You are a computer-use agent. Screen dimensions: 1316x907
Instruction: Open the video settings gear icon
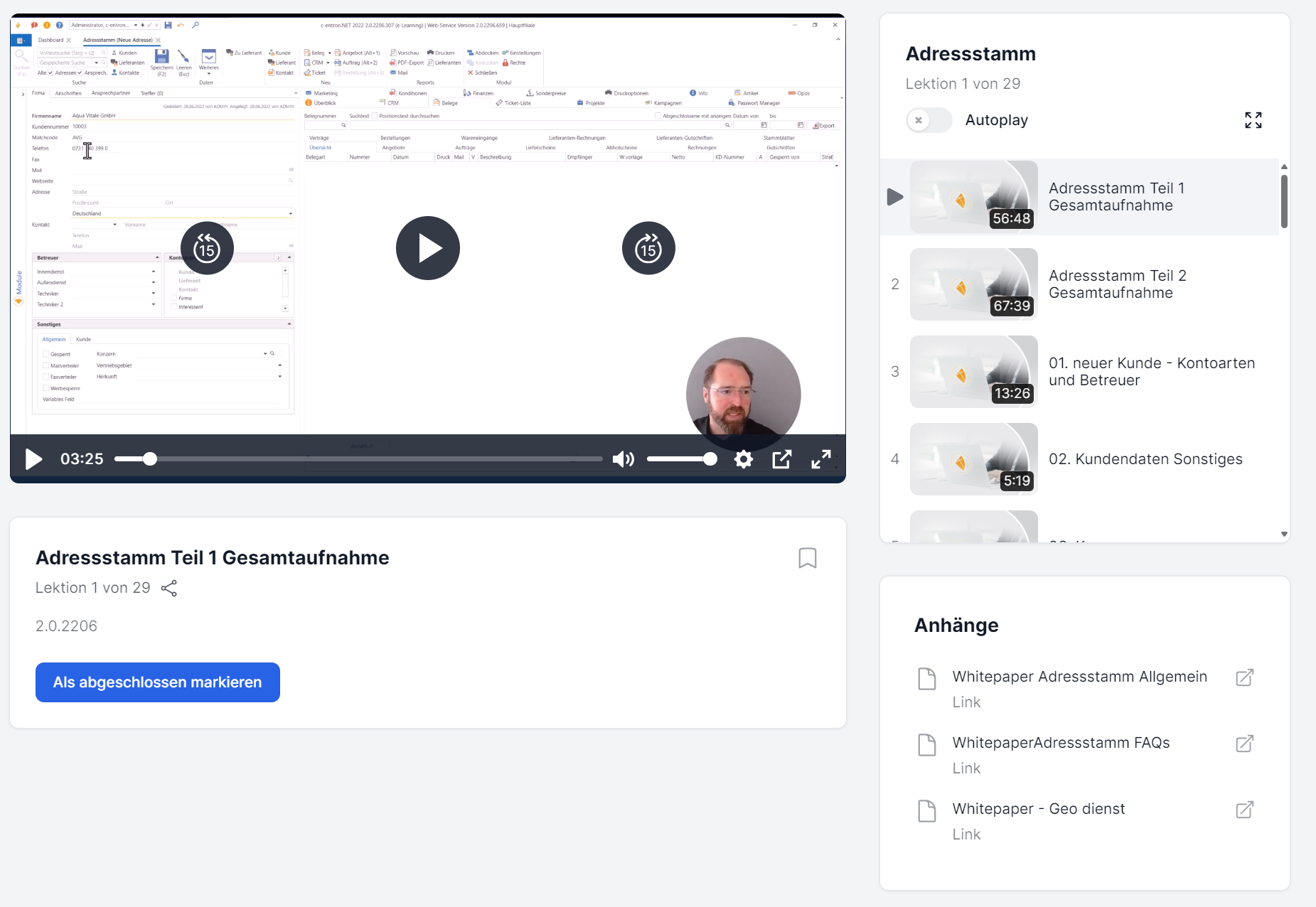pyautogui.click(x=744, y=459)
